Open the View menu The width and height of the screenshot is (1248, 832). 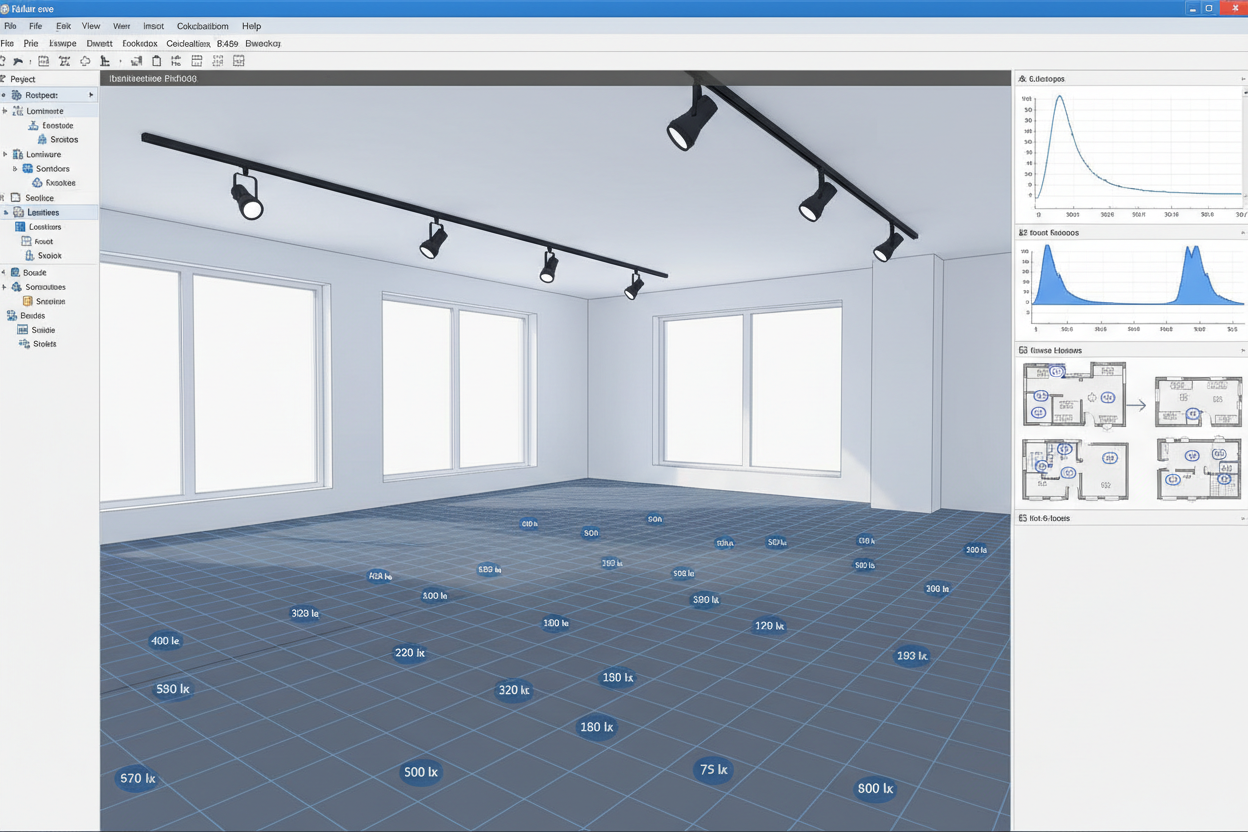click(90, 26)
